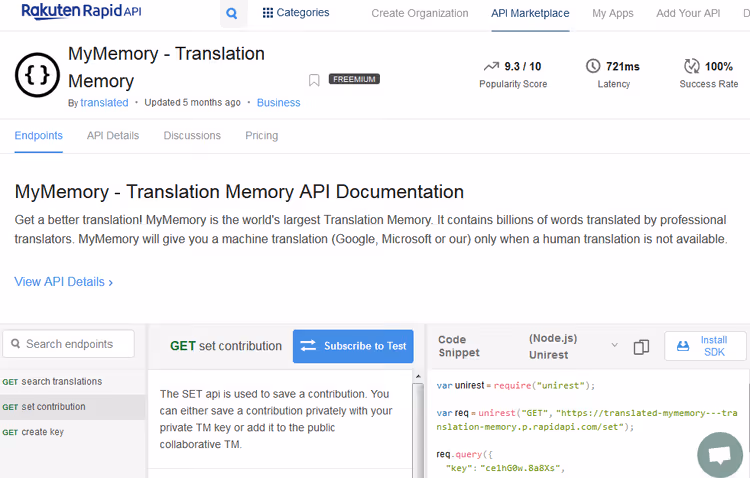Open the (Node.js) Unirest language dropdown
The height and width of the screenshot is (478, 750).
(573, 346)
